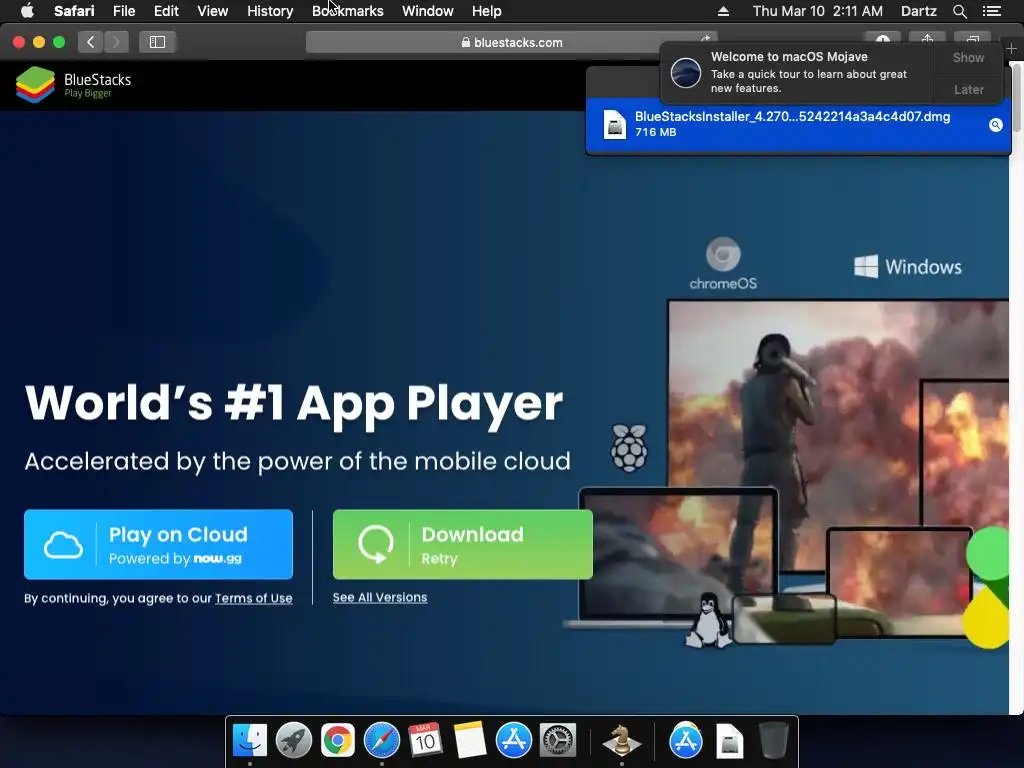Open the Terms of Use link
The width and height of the screenshot is (1024, 768).
pos(253,598)
